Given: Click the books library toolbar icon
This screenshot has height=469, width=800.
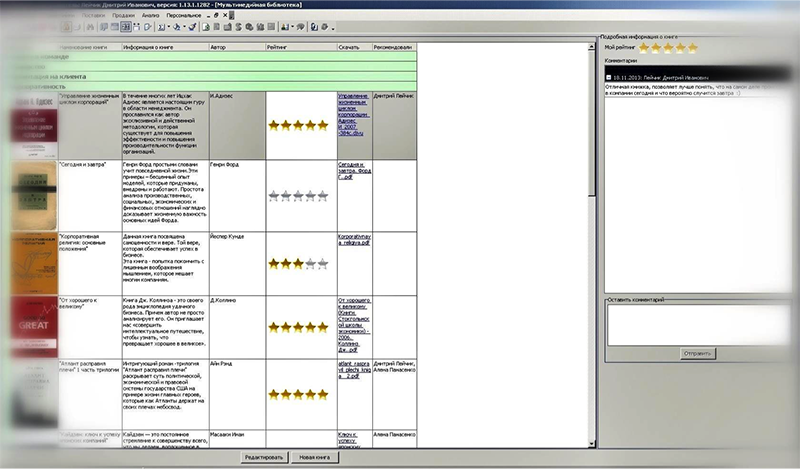Looking at the screenshot, I should pyautogui.click(x=260, y=27).
